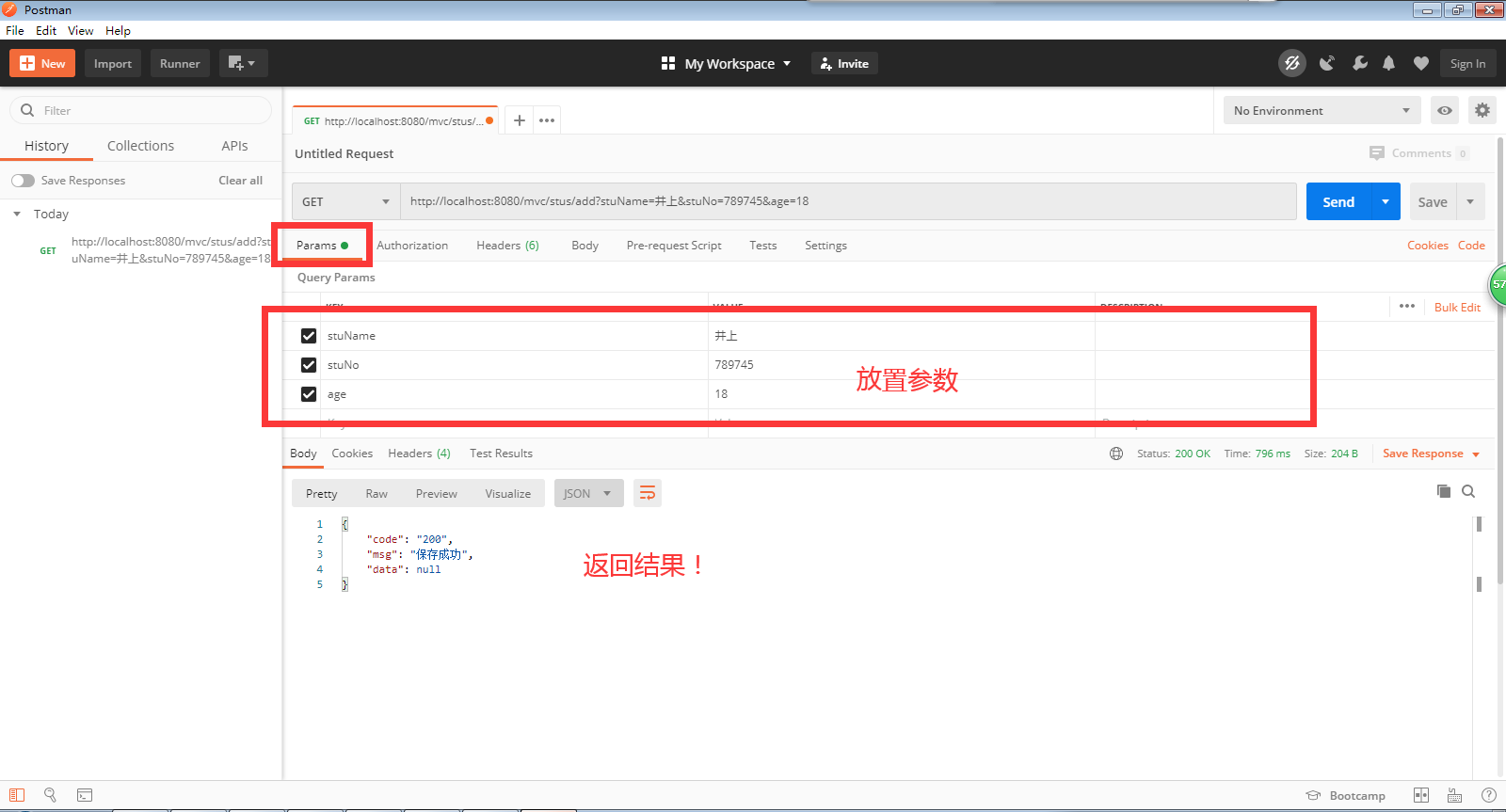Open the help question mark icon
The width and height of the screenshot is (1506, 812).
tap(1489, 795)
